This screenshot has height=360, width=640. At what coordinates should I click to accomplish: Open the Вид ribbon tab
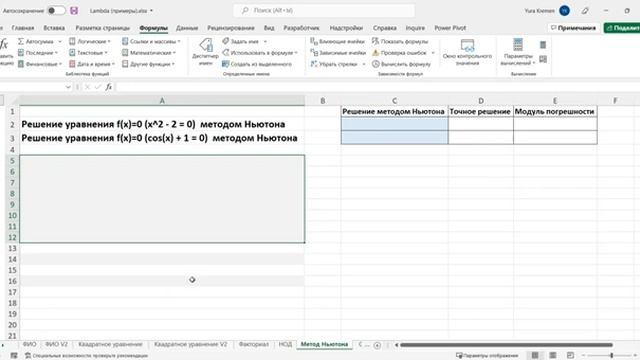point(269,28)
